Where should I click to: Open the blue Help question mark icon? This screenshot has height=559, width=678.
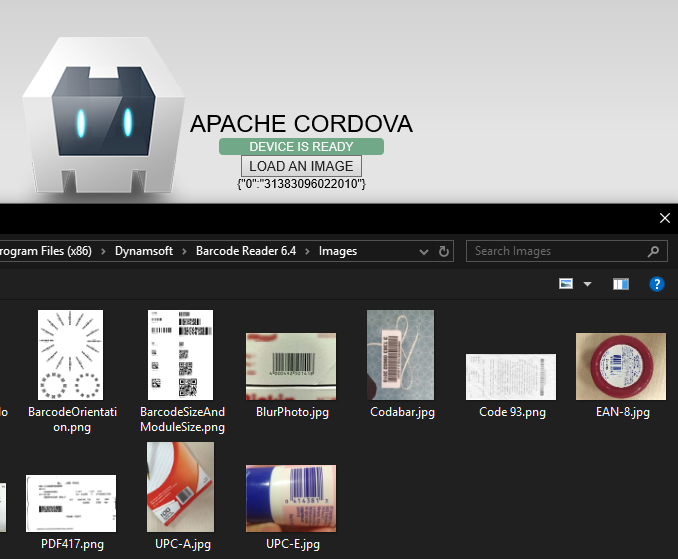pyautogui.click(x=657, y=284)
